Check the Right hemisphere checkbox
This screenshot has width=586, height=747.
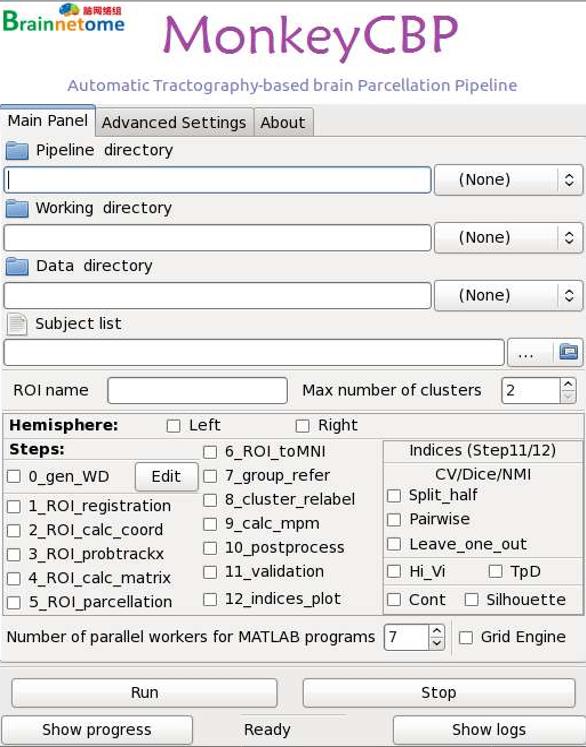point(303,425)
